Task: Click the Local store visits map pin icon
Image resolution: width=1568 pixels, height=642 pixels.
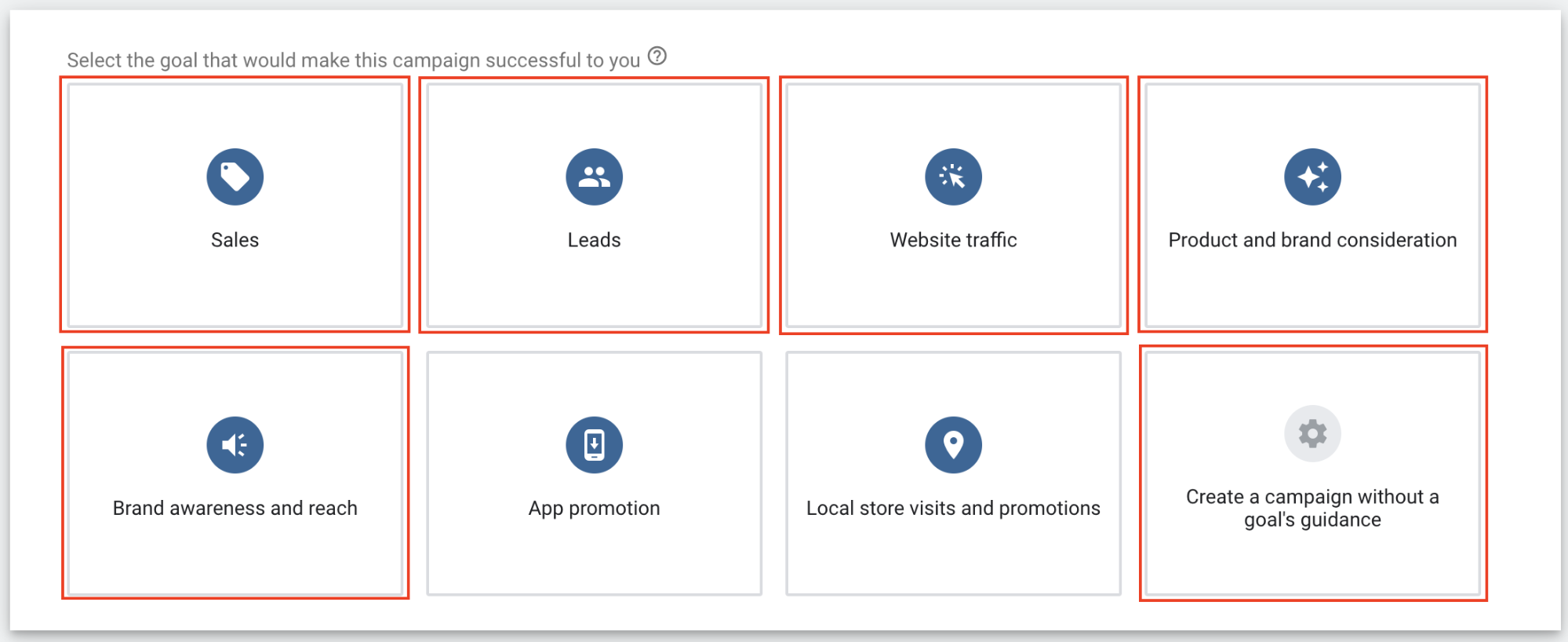Action: point(953,445)
